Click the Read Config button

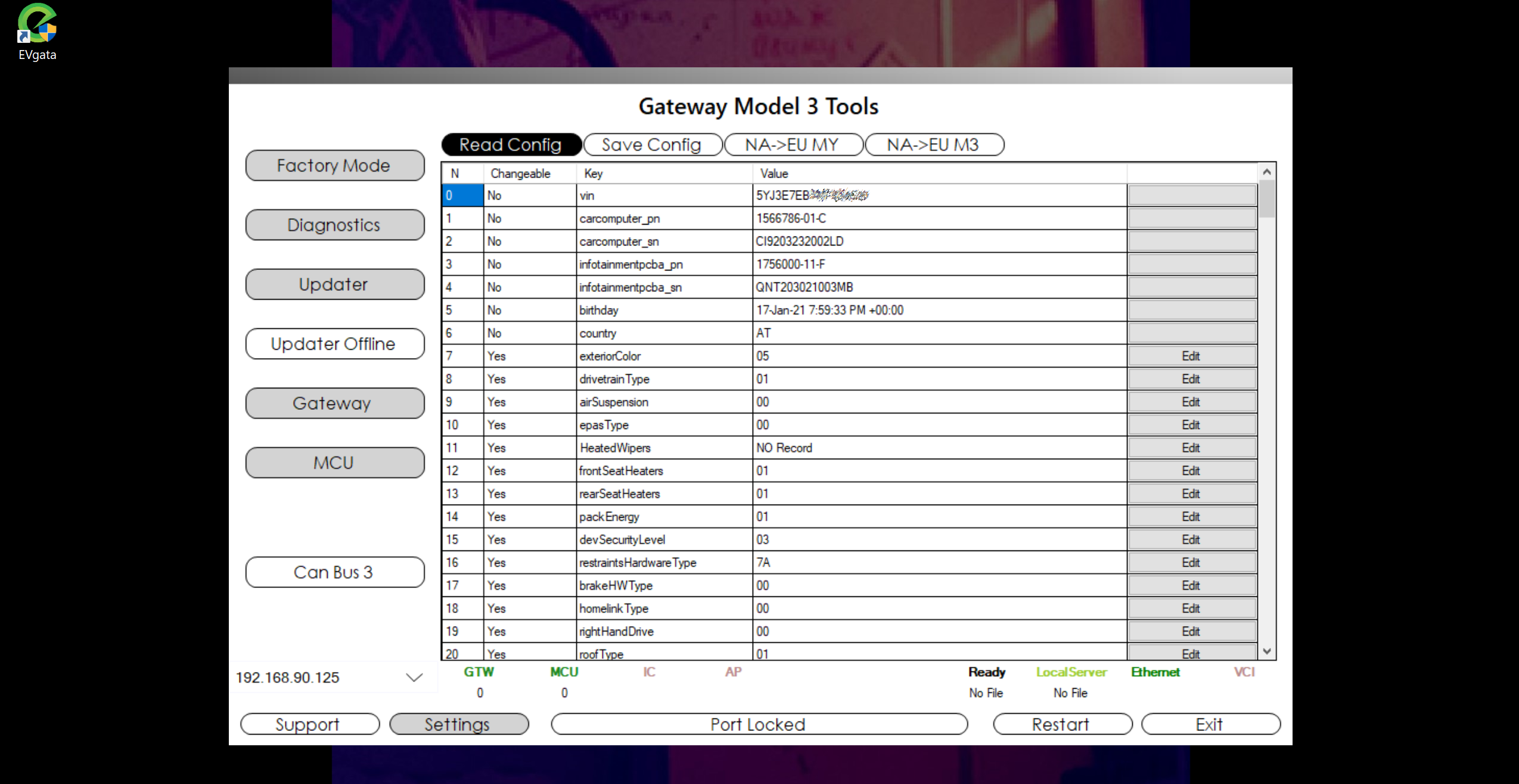511,145
